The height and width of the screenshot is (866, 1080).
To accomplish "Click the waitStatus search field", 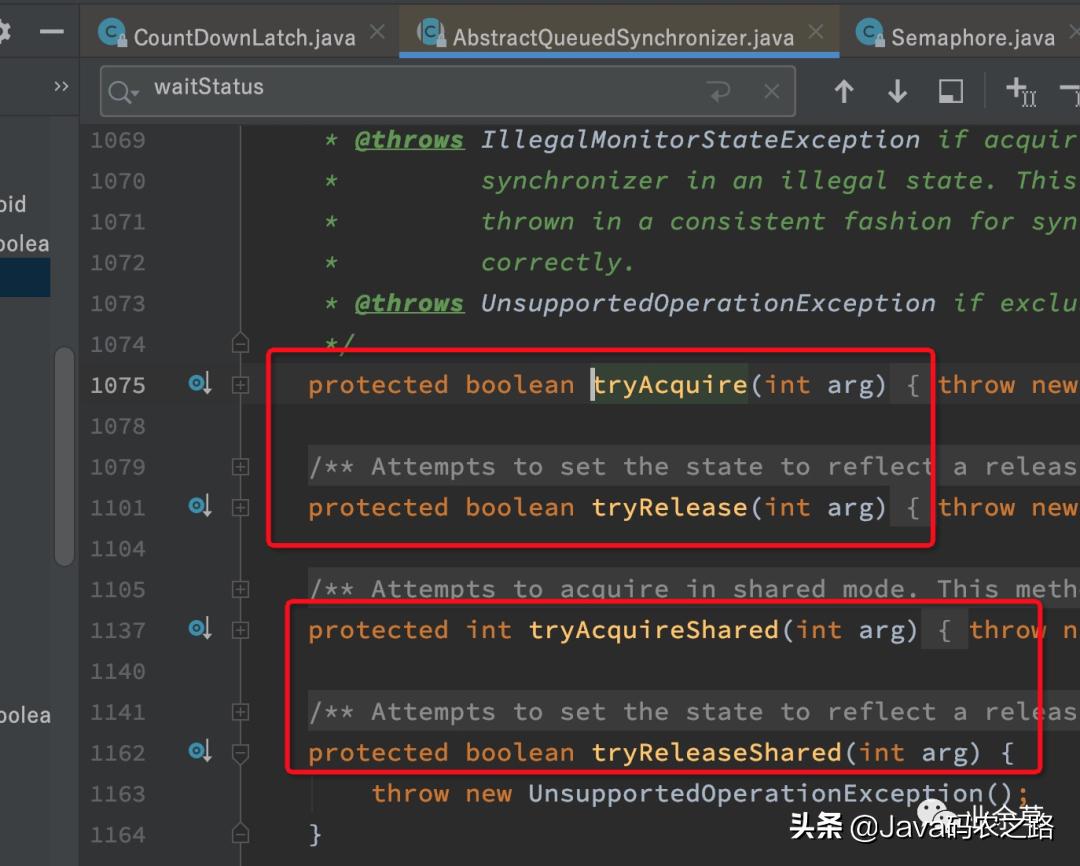I will pyautogui.click(x=448, y=90).
